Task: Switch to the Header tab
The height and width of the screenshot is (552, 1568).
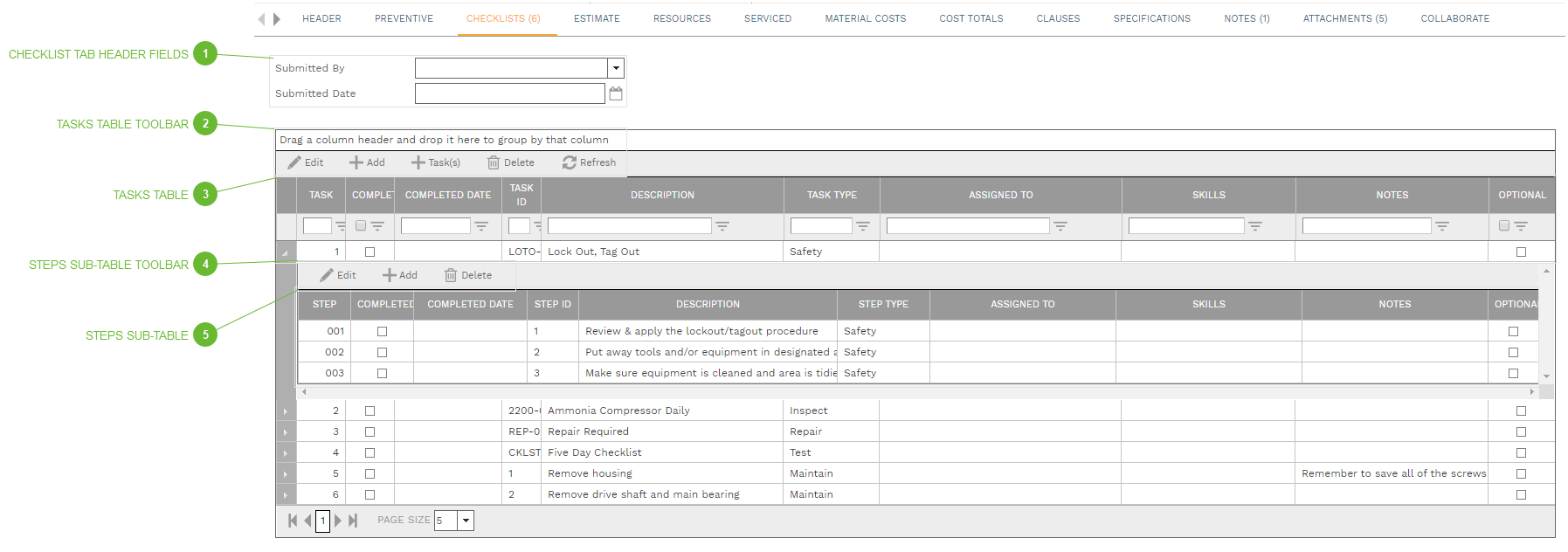Action: pyautogui.click(x=321, y=18)
